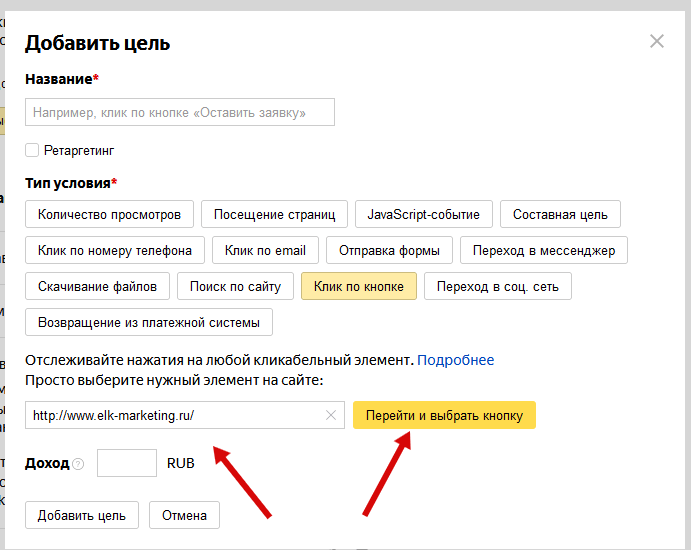Select Клик по кнопке option
The height and width of the screenshot is (550, 691).
358,287
